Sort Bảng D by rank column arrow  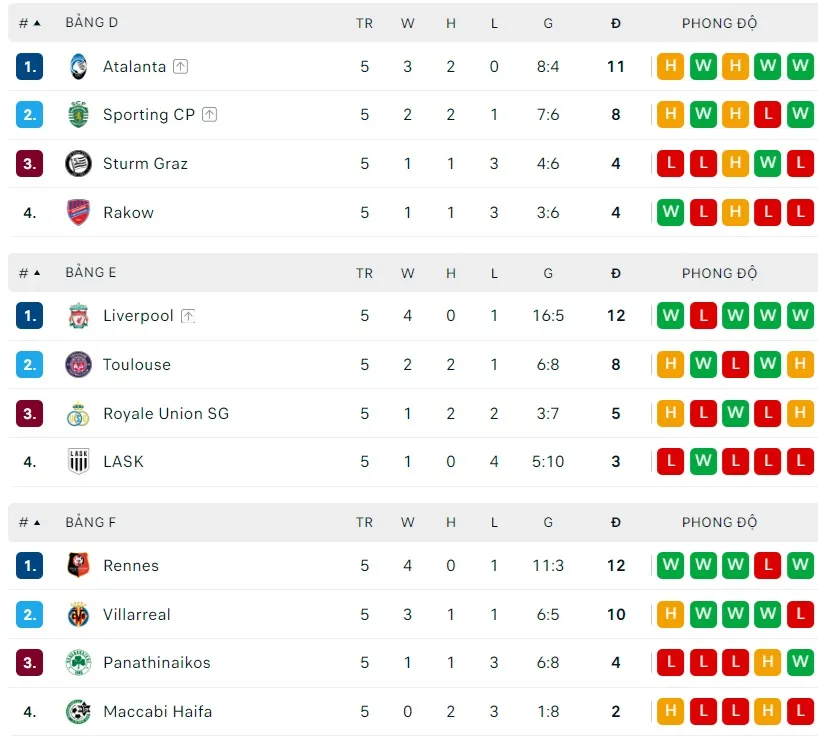click(37, 23)
